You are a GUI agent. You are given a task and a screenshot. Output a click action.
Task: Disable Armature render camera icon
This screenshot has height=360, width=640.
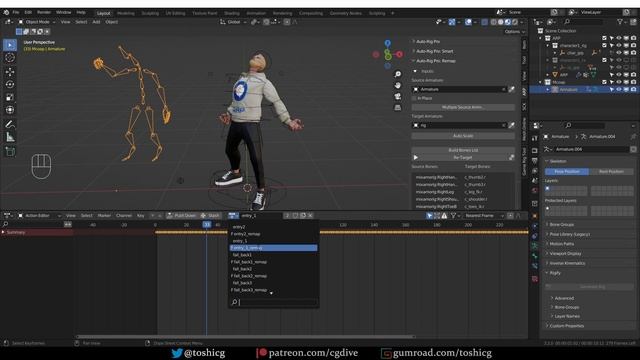tap(633, 89)
